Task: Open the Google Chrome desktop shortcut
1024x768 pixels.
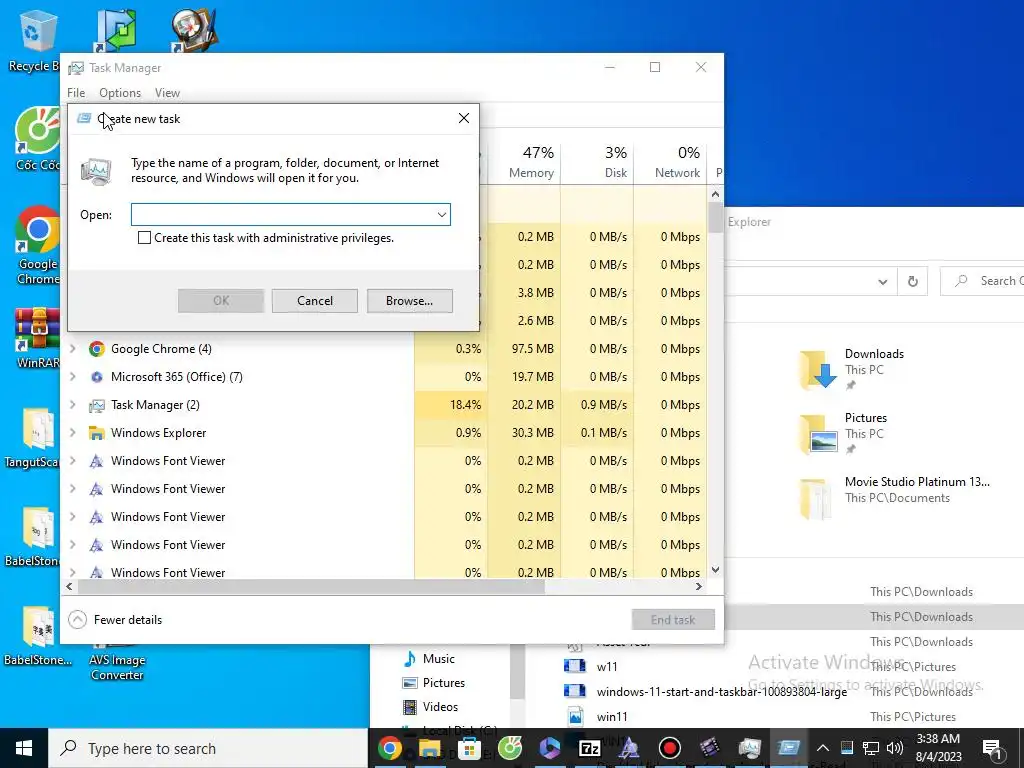Action: click(x=37, y=245)
